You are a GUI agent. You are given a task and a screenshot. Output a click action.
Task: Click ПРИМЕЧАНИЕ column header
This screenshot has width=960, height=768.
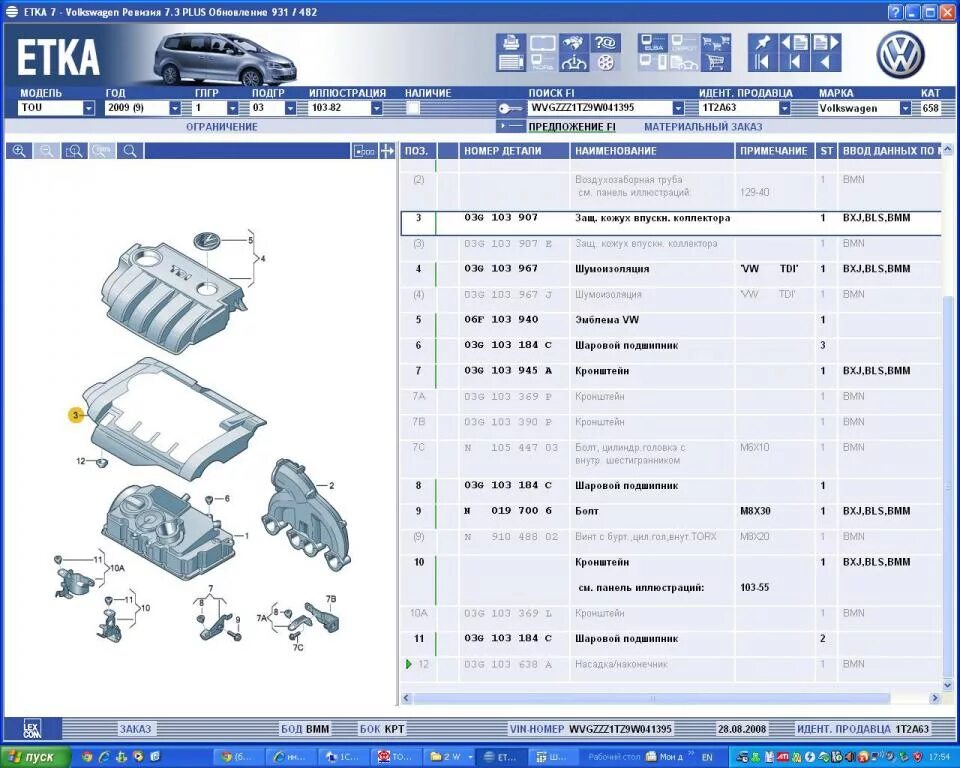click(x=774, y=151)
